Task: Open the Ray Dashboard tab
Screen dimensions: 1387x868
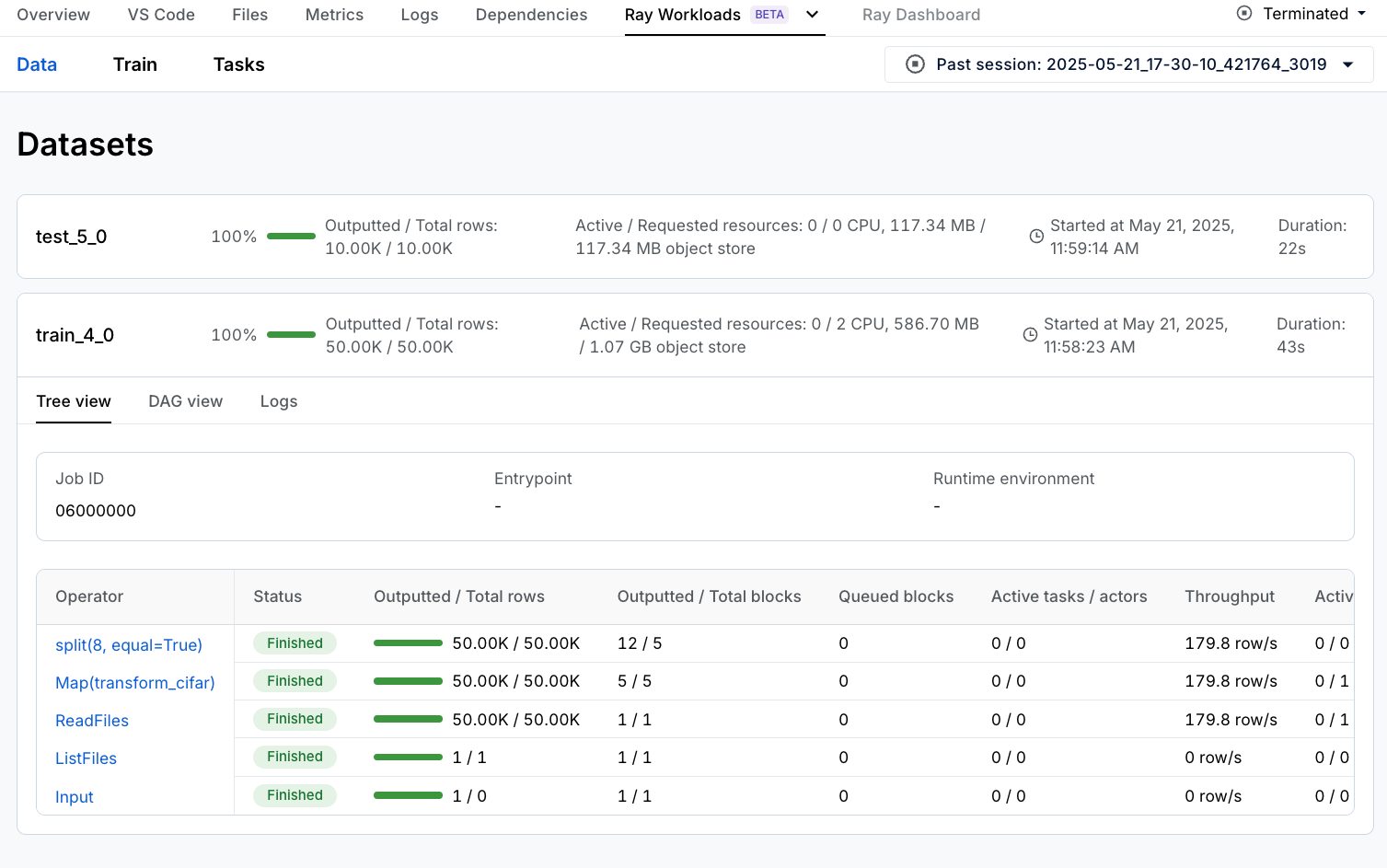Action: [921, 15]
